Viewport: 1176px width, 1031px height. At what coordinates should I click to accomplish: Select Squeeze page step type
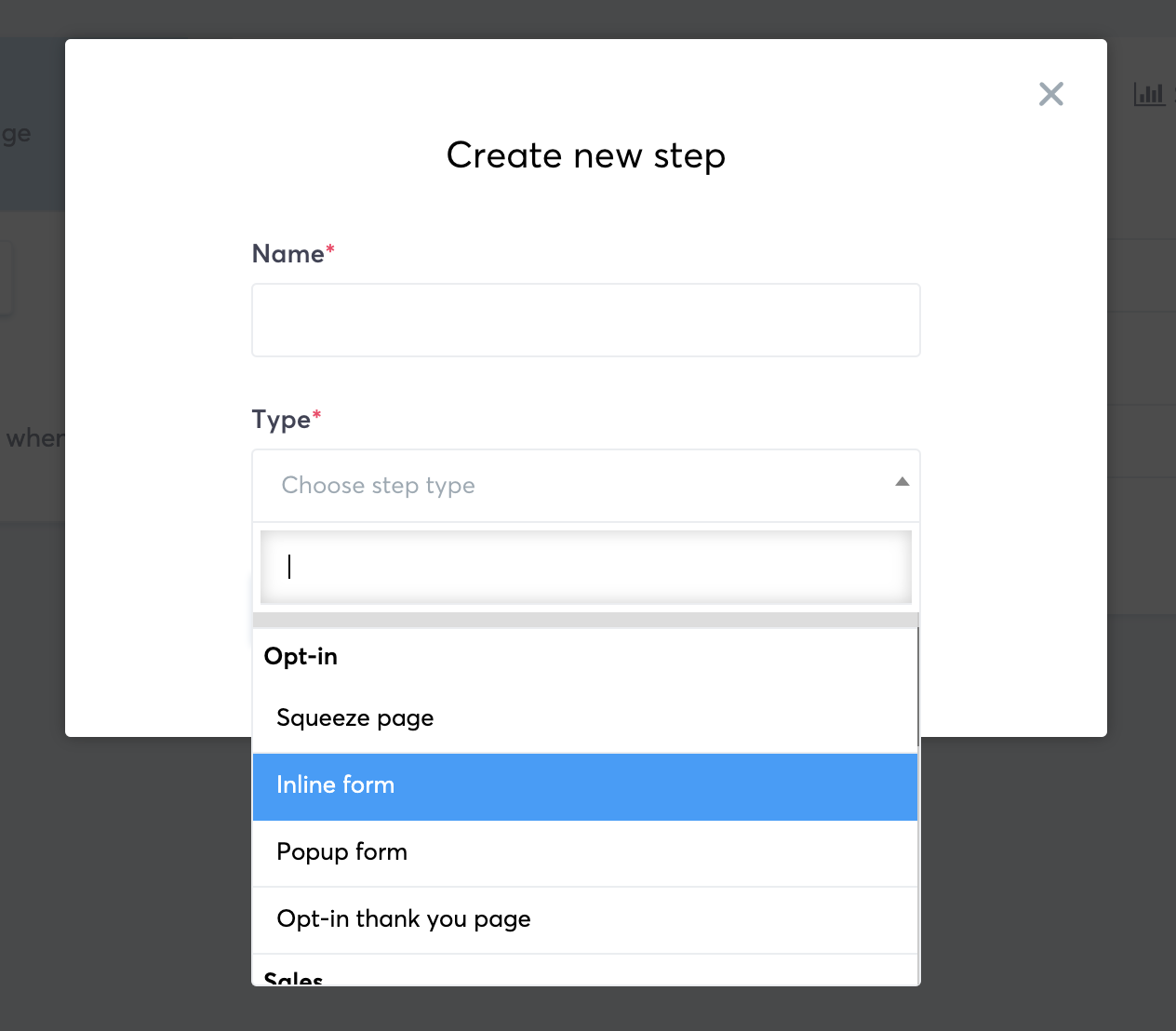click(355, 718)
